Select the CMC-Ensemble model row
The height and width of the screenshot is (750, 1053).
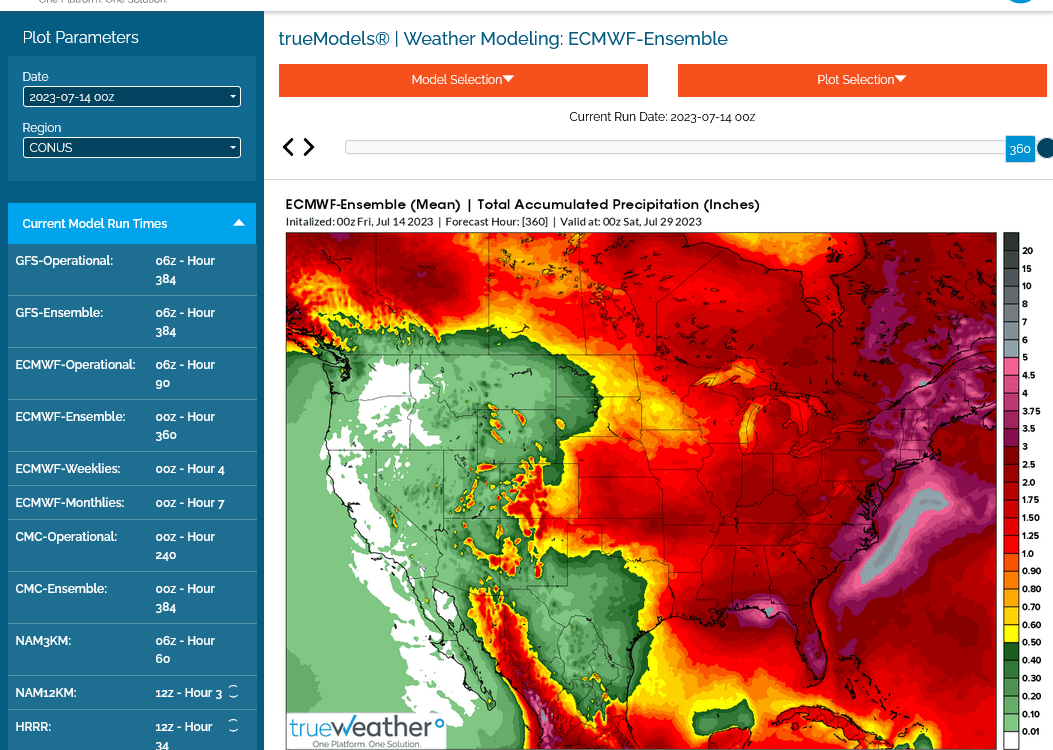(132, 598)
